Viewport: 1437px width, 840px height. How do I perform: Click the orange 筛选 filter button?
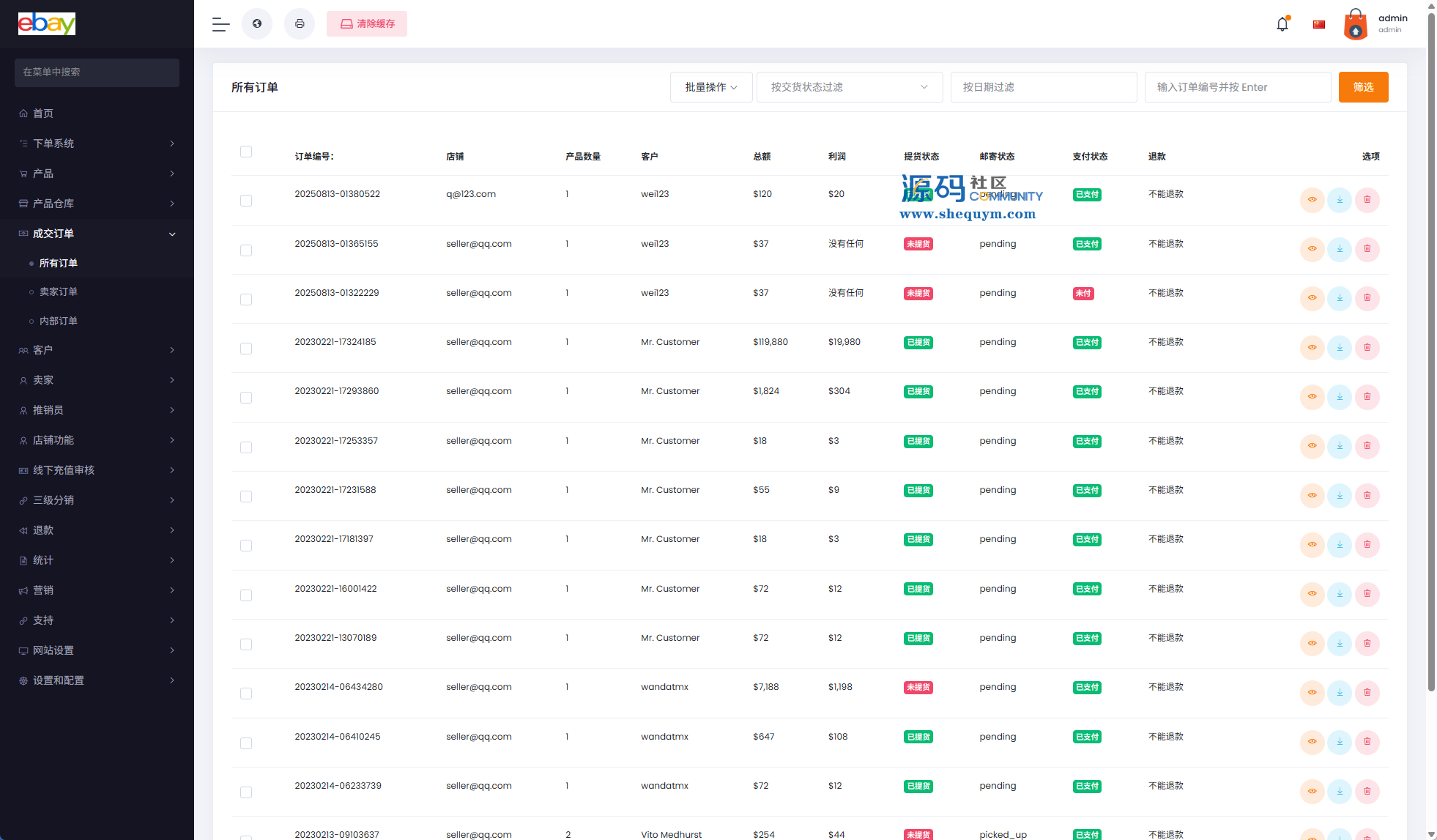1363,87
